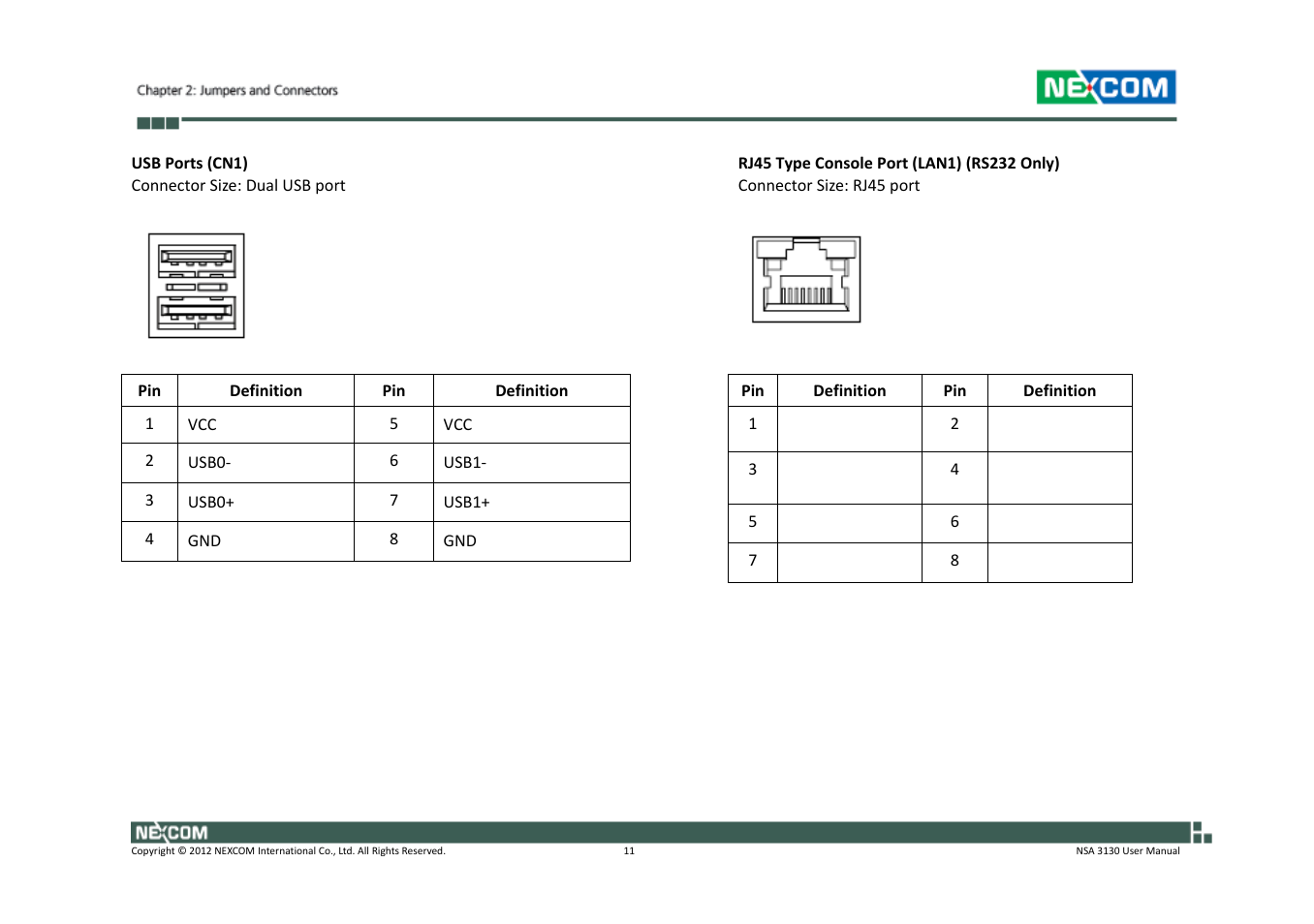Click page number 11 in the footer
Screen dimensions: 1314x924
629,851
